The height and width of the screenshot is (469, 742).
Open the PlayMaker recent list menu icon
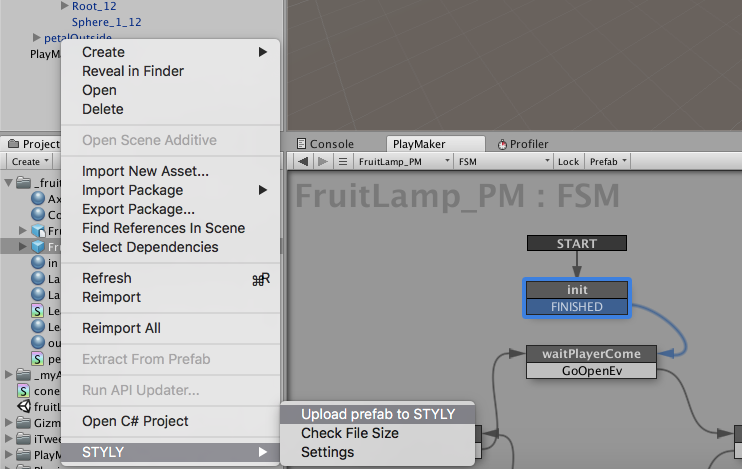coord(343,161)
